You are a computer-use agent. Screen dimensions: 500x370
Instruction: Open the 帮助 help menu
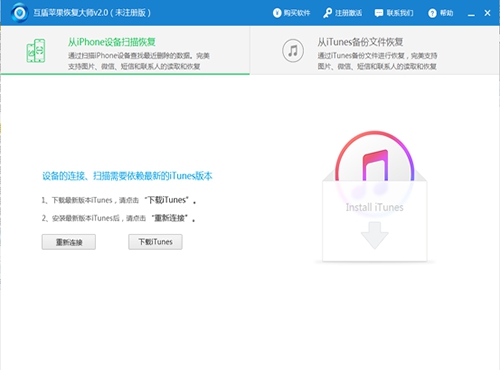point(441,13)
